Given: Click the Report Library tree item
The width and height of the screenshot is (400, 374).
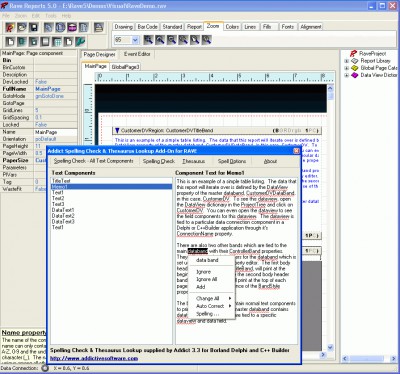Looking at the screenshot, I should point(375,61).
